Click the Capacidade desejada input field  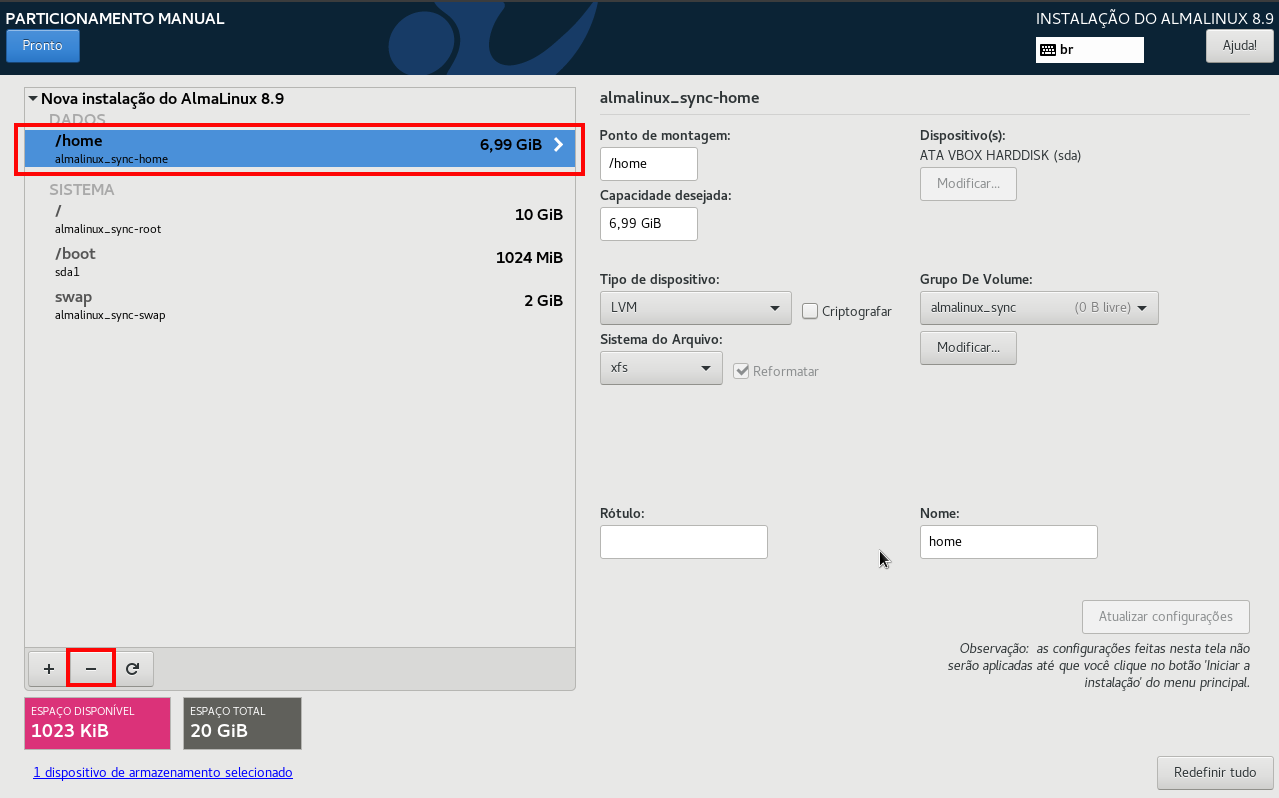click(x=649, y=224)
